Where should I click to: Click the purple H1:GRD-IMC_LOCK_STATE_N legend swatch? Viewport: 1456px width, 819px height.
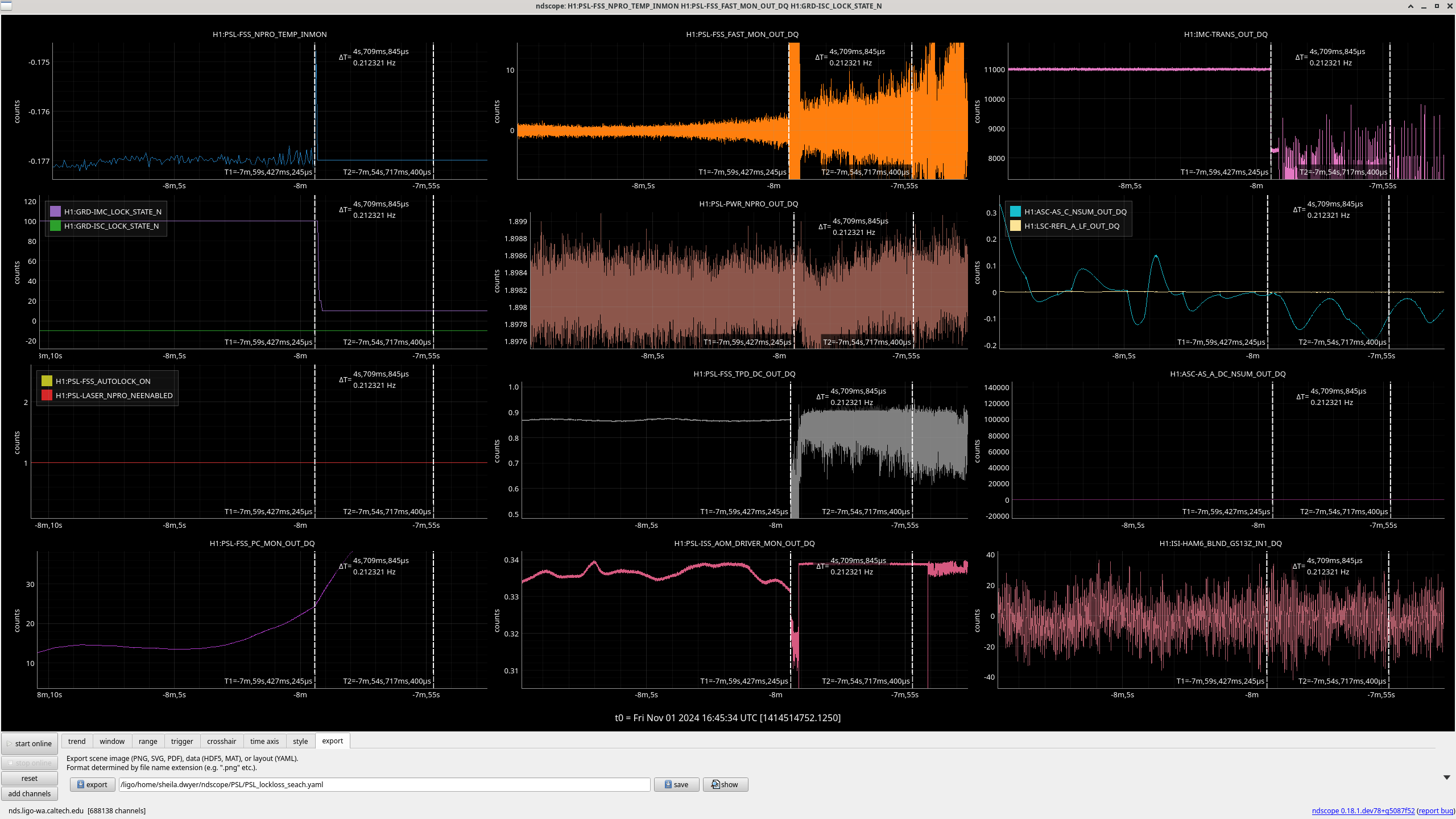pos(55,212)
